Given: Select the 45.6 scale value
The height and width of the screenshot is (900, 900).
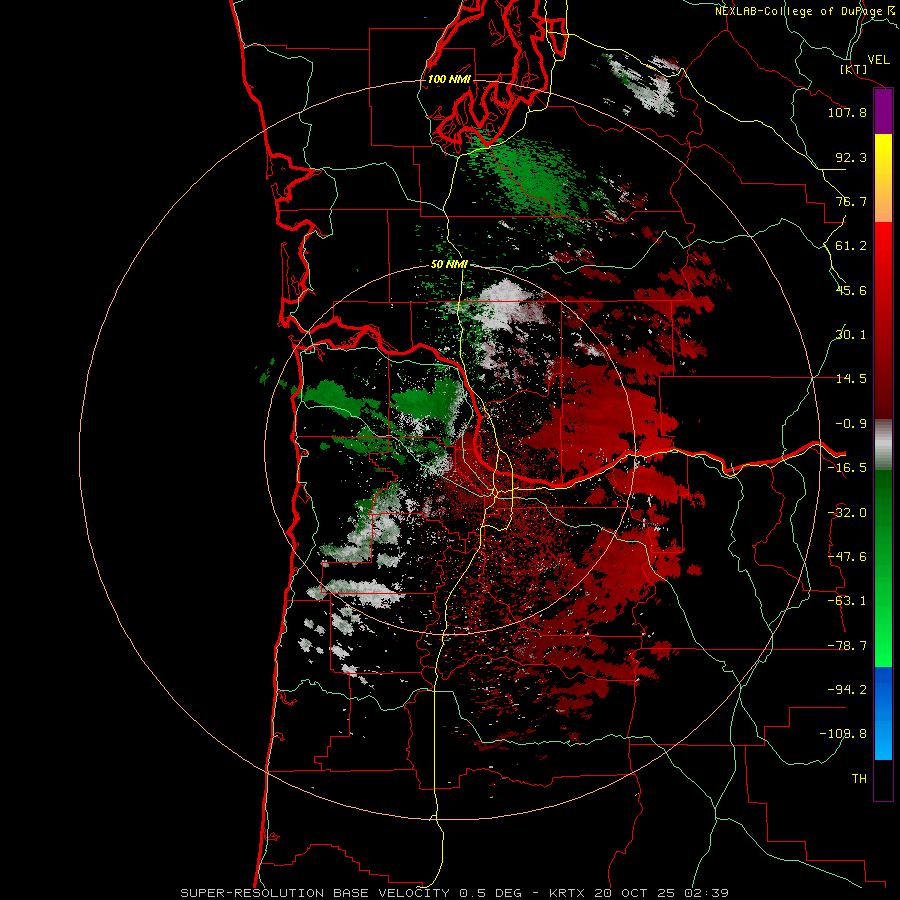Looking at the screenshot, I should (851, 290).
